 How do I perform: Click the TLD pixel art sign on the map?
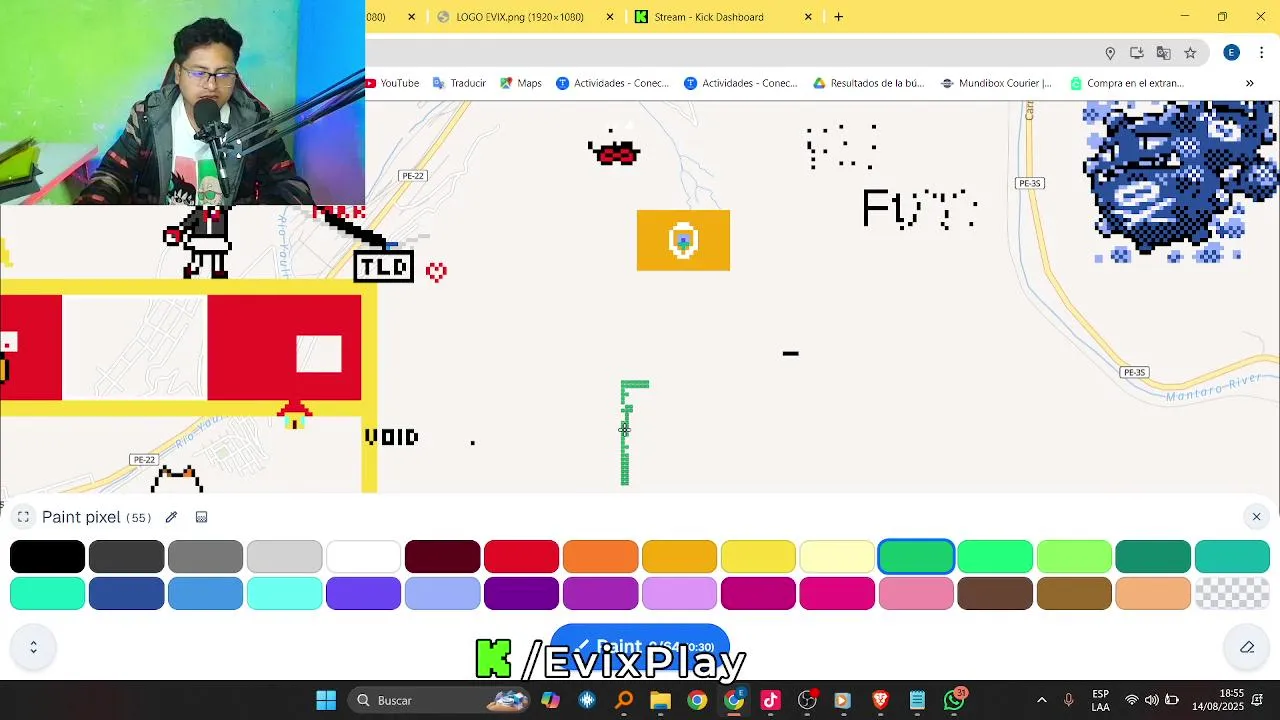tap(384, 267)
